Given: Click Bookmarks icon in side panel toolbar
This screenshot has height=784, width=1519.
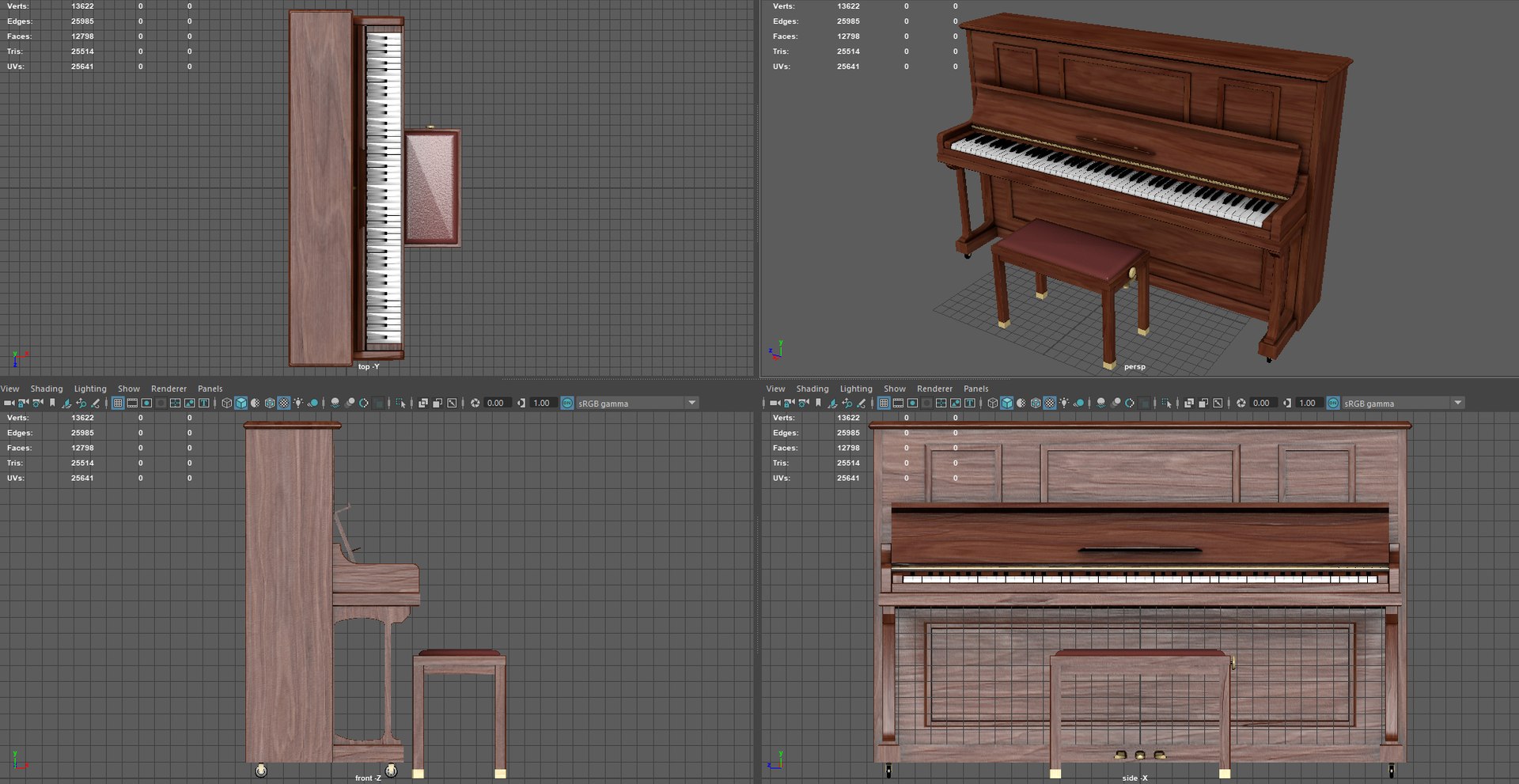Looking at the screenshot, I should (x=818, y=403).
